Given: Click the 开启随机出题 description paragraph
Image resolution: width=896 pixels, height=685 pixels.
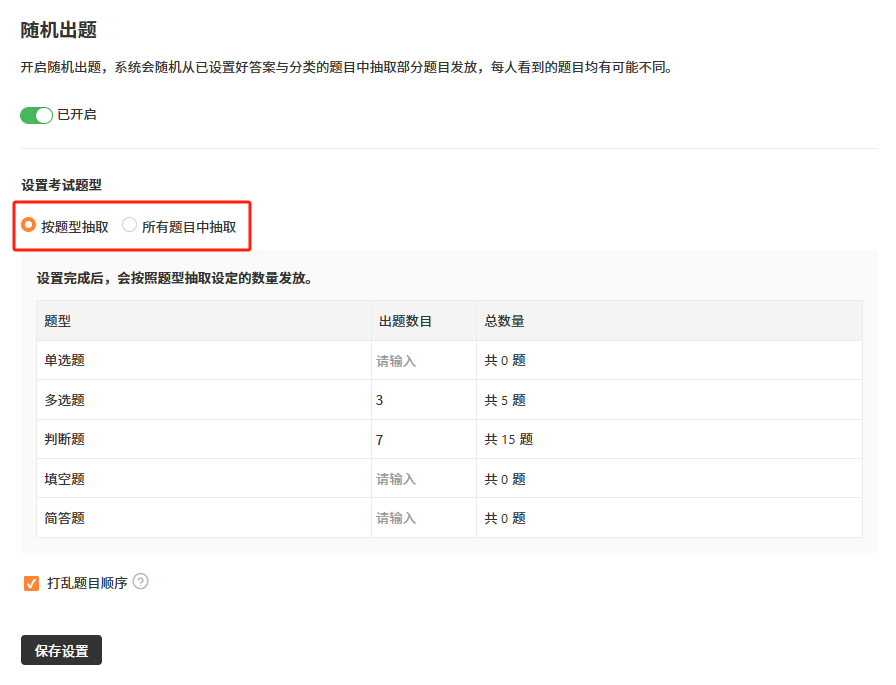Looking at the screenshot, I should [347, 67].
